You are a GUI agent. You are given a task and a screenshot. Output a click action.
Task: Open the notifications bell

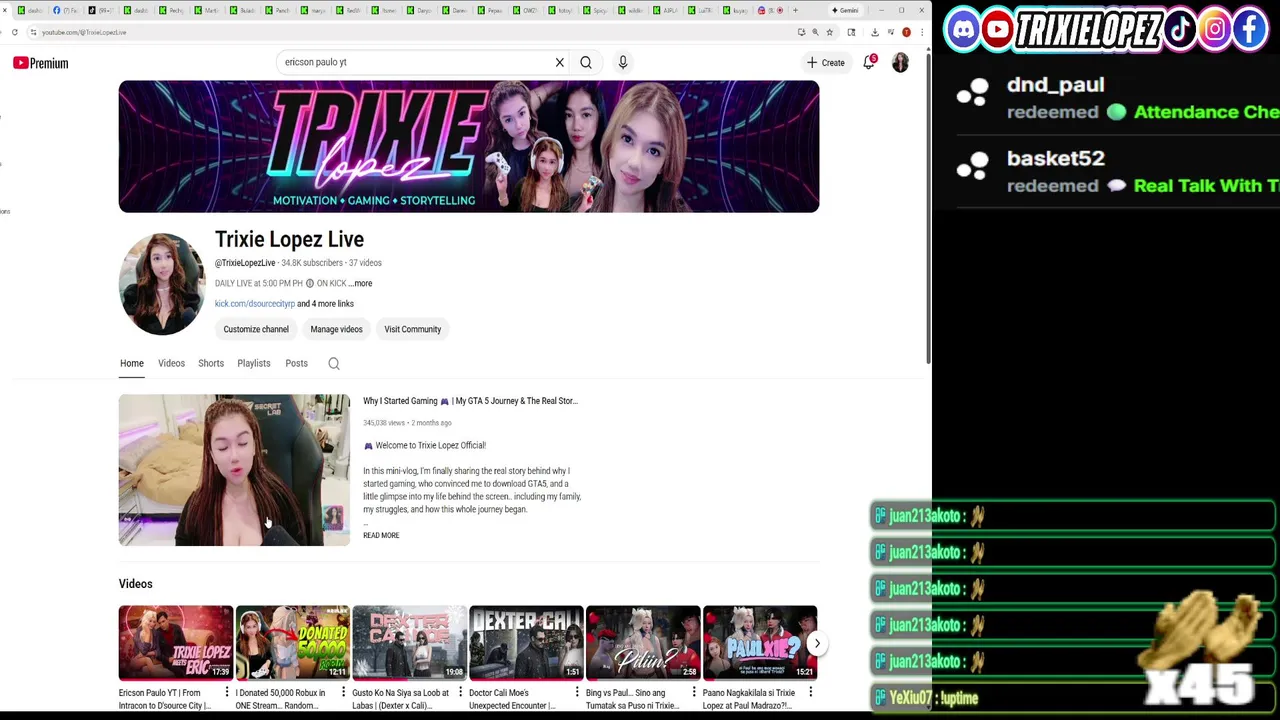click(869, 62)
